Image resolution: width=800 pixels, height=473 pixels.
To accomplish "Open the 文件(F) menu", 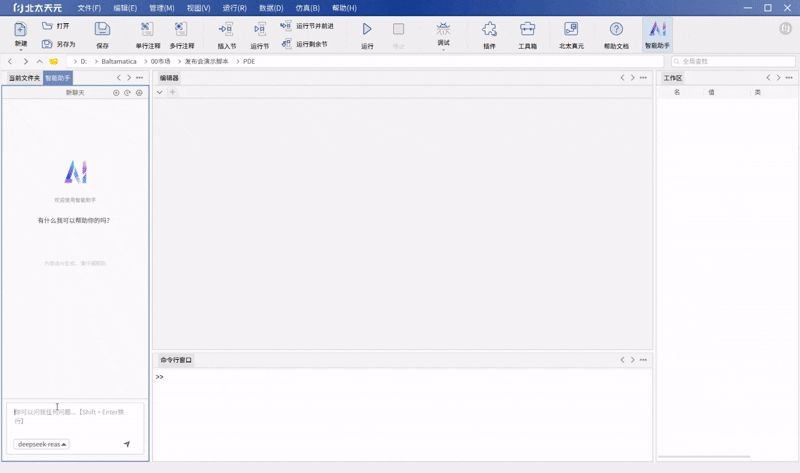I will (89, 8).
